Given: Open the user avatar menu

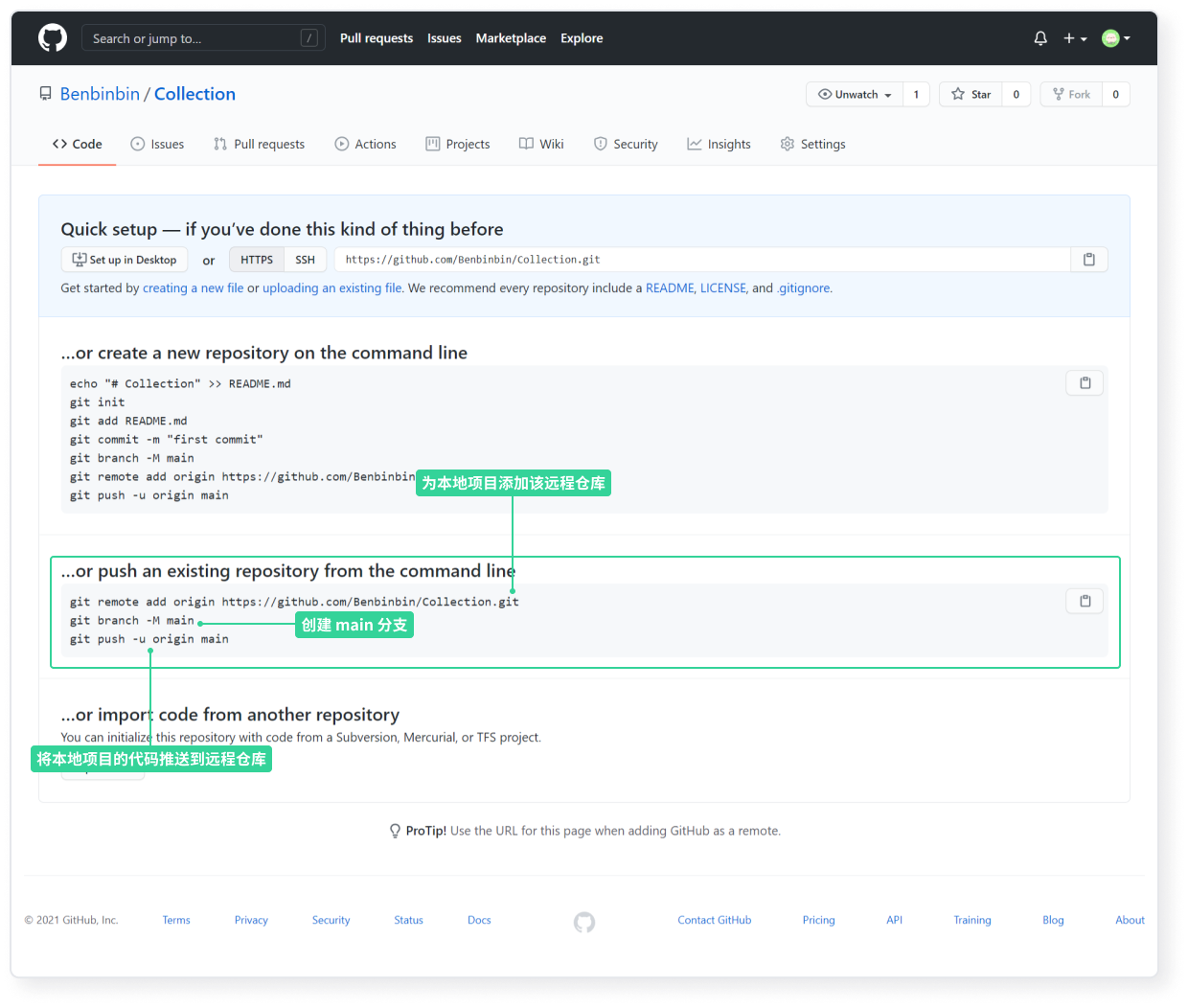Looking at the screenshot, I should pos(1116,38).
